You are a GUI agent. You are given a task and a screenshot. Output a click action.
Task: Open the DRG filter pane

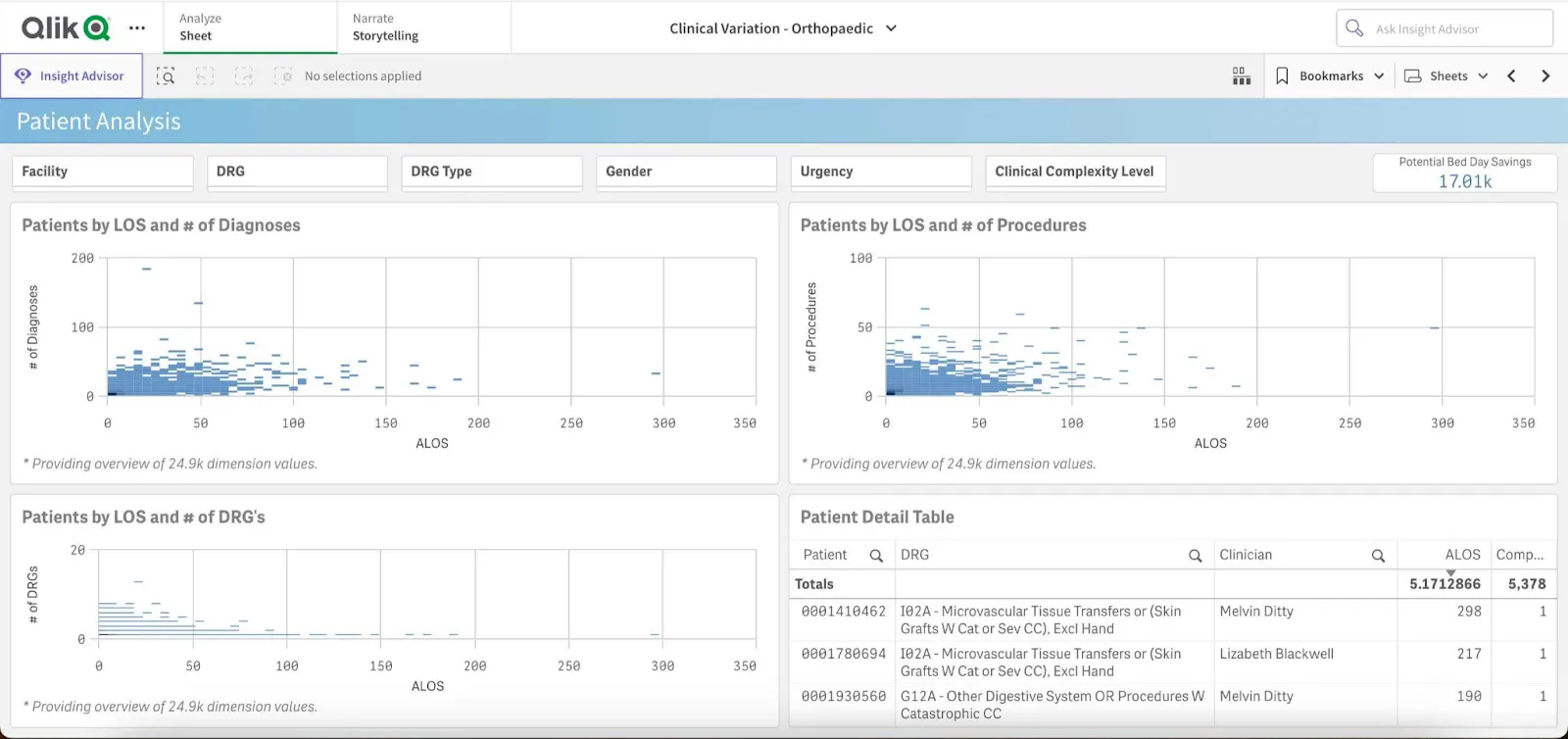pyautogui.click(x=297, y=172)
